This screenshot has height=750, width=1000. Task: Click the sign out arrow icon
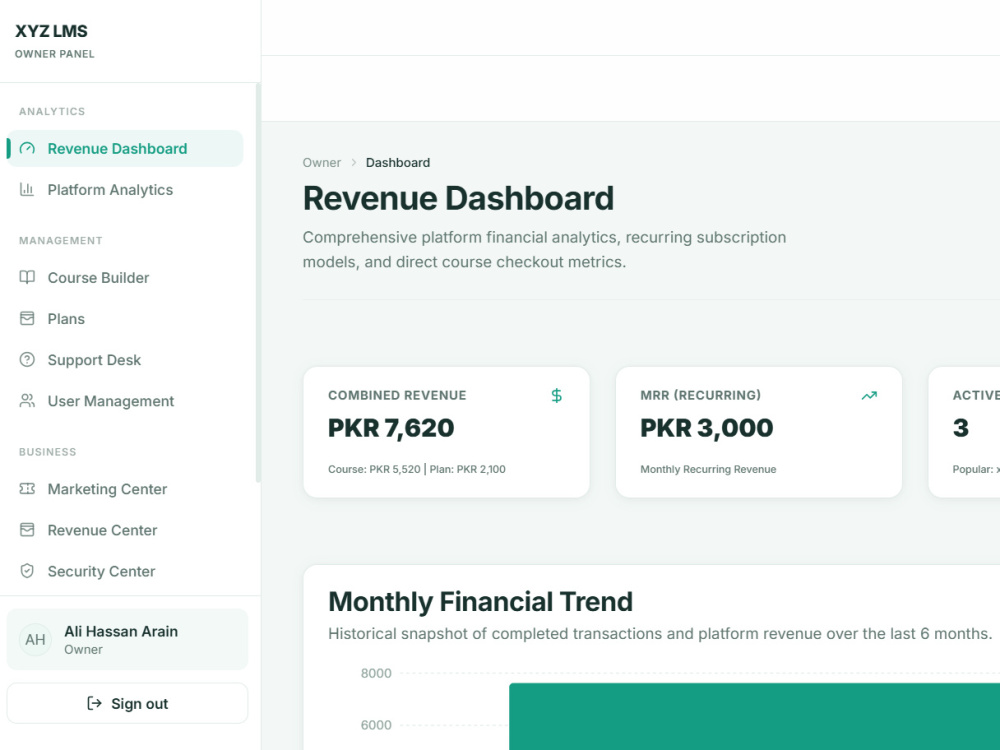pyautogui.click(x=94, y=703)
